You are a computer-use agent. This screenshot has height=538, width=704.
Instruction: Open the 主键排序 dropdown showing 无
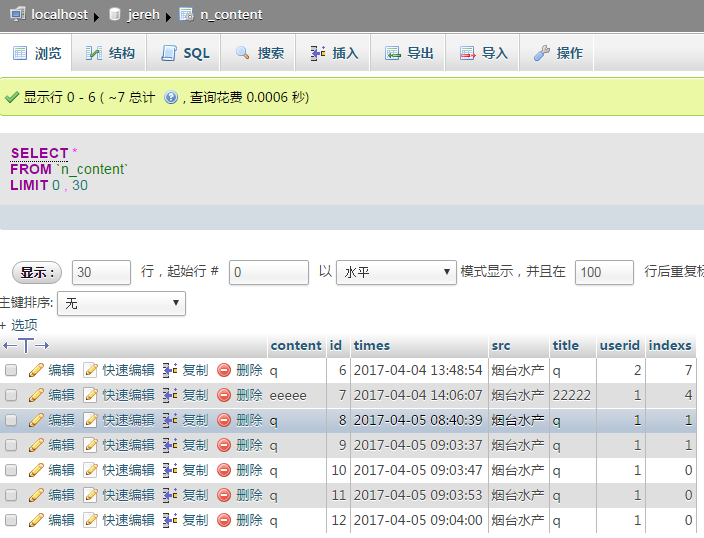tap(122, 303)
